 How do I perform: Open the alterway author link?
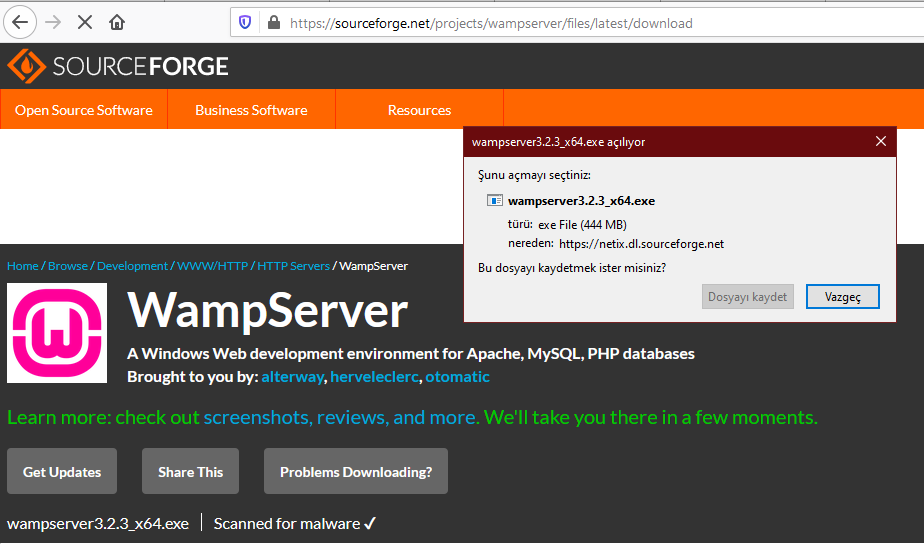[x=292, y=377]
